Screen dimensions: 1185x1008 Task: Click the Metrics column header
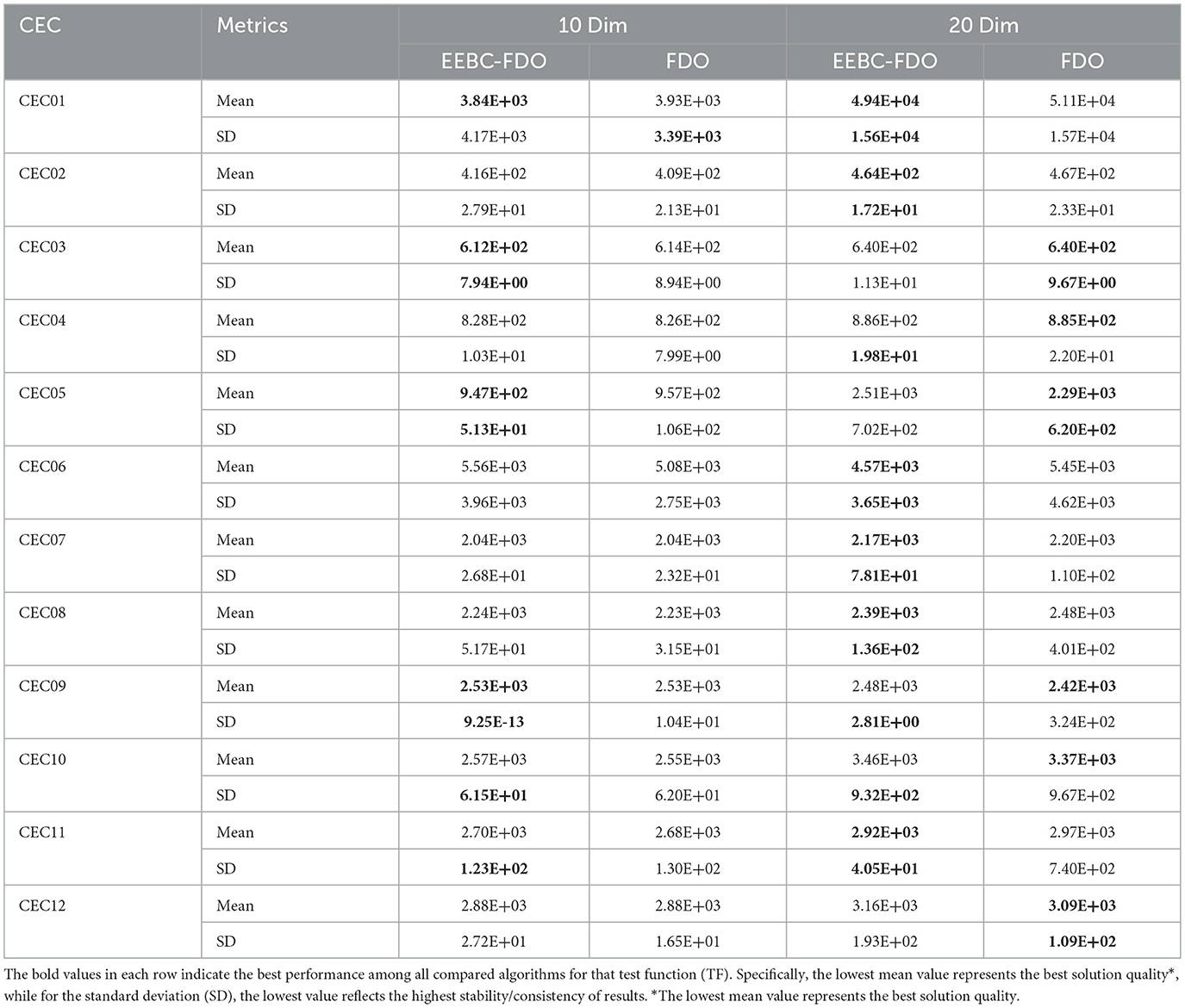252,25
